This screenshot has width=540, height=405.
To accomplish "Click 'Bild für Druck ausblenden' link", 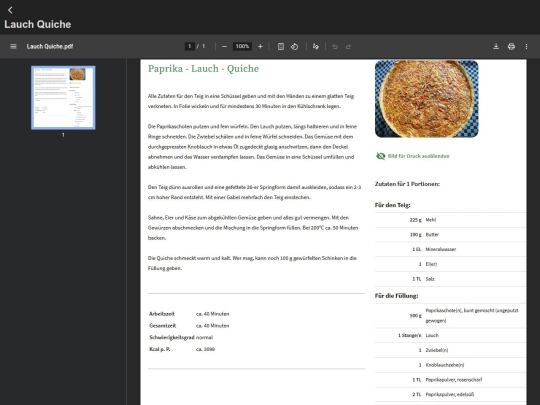I will (x=418, y=156).
